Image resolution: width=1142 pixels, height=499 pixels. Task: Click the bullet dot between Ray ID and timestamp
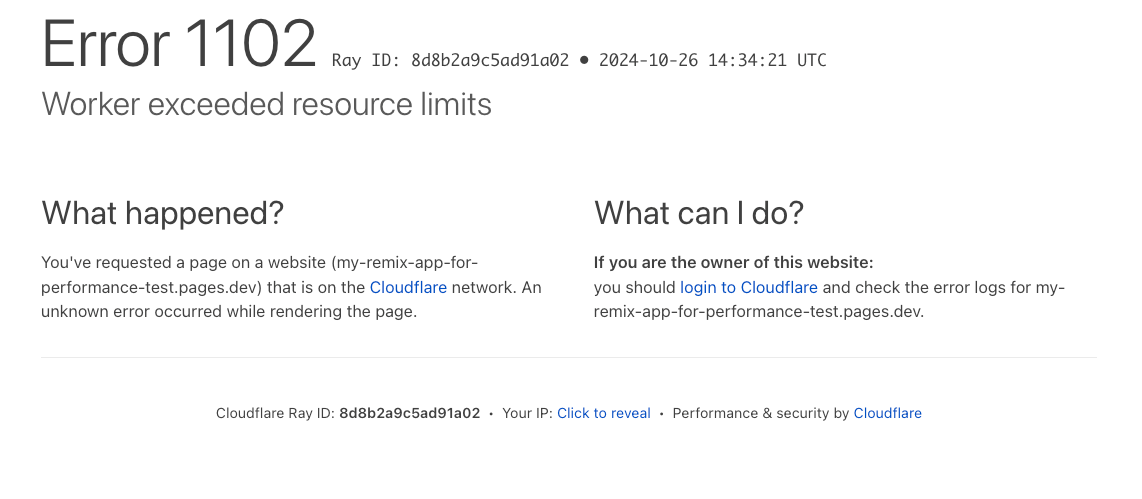click(583, 60)
